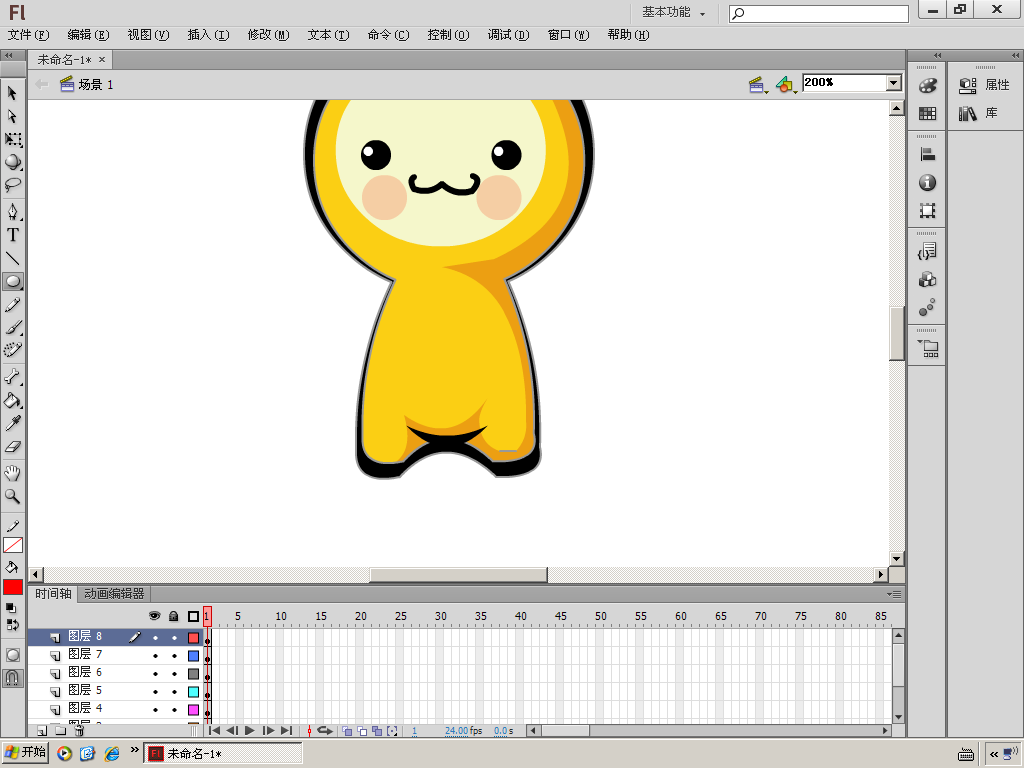1024x768 pixels.
Task: Select the Oval shape tool
Action: (x=12, y=281)
